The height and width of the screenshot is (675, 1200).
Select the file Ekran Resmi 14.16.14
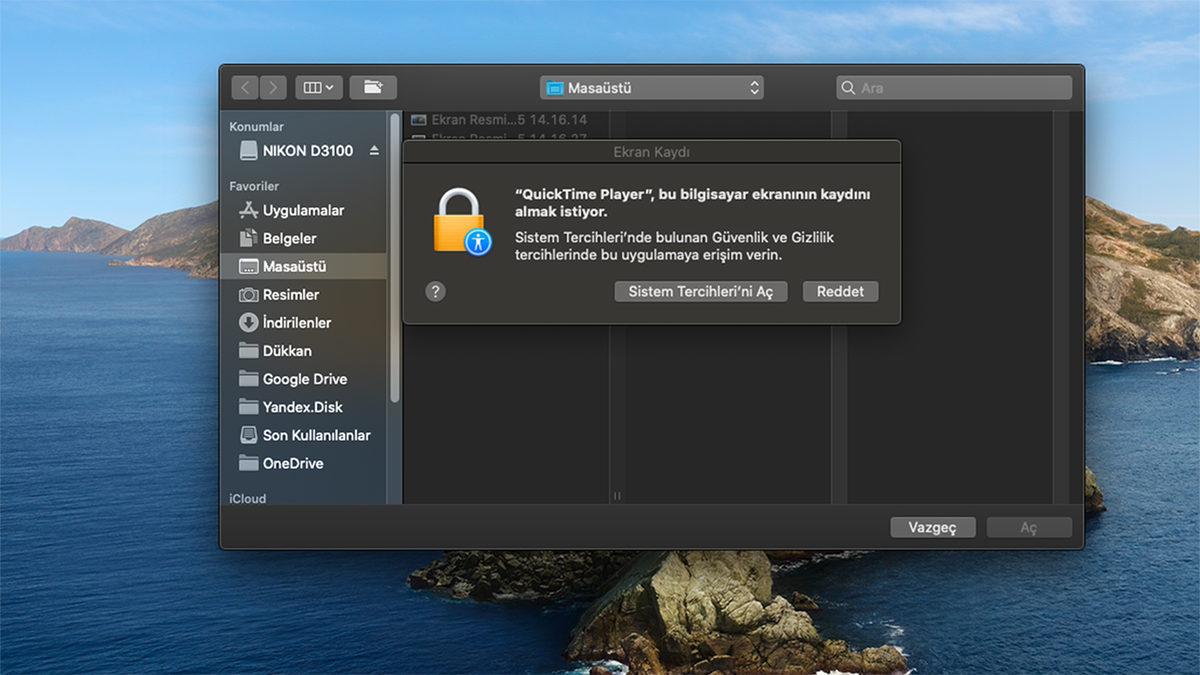coord(500,119)
